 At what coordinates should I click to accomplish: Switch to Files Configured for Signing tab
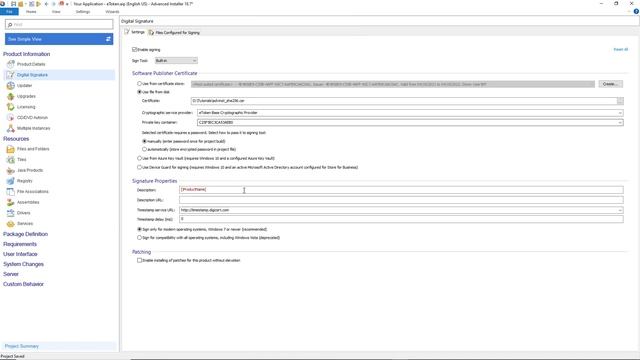(x=174, y=32)
